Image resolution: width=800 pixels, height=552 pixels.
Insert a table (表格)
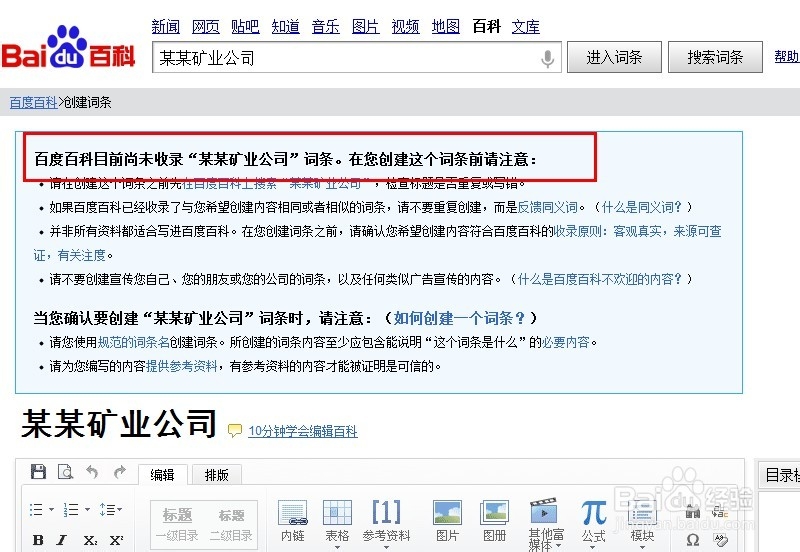click(x=337, y=521)
